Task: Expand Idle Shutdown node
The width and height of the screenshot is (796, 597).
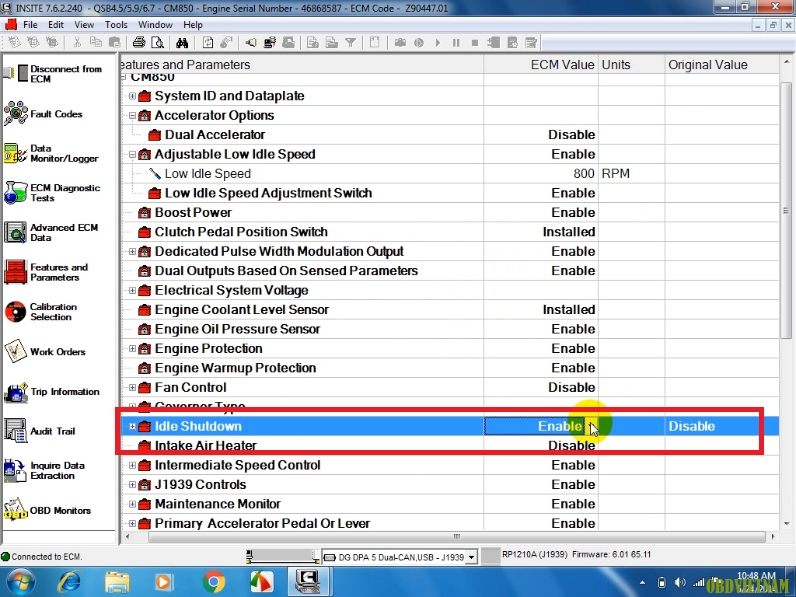Action: (132, 426)
